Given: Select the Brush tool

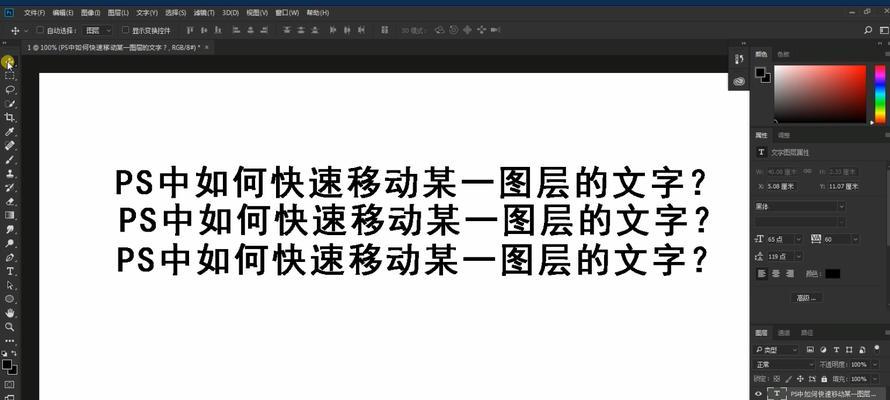Looking at the screenshot, I should point(10,159).
